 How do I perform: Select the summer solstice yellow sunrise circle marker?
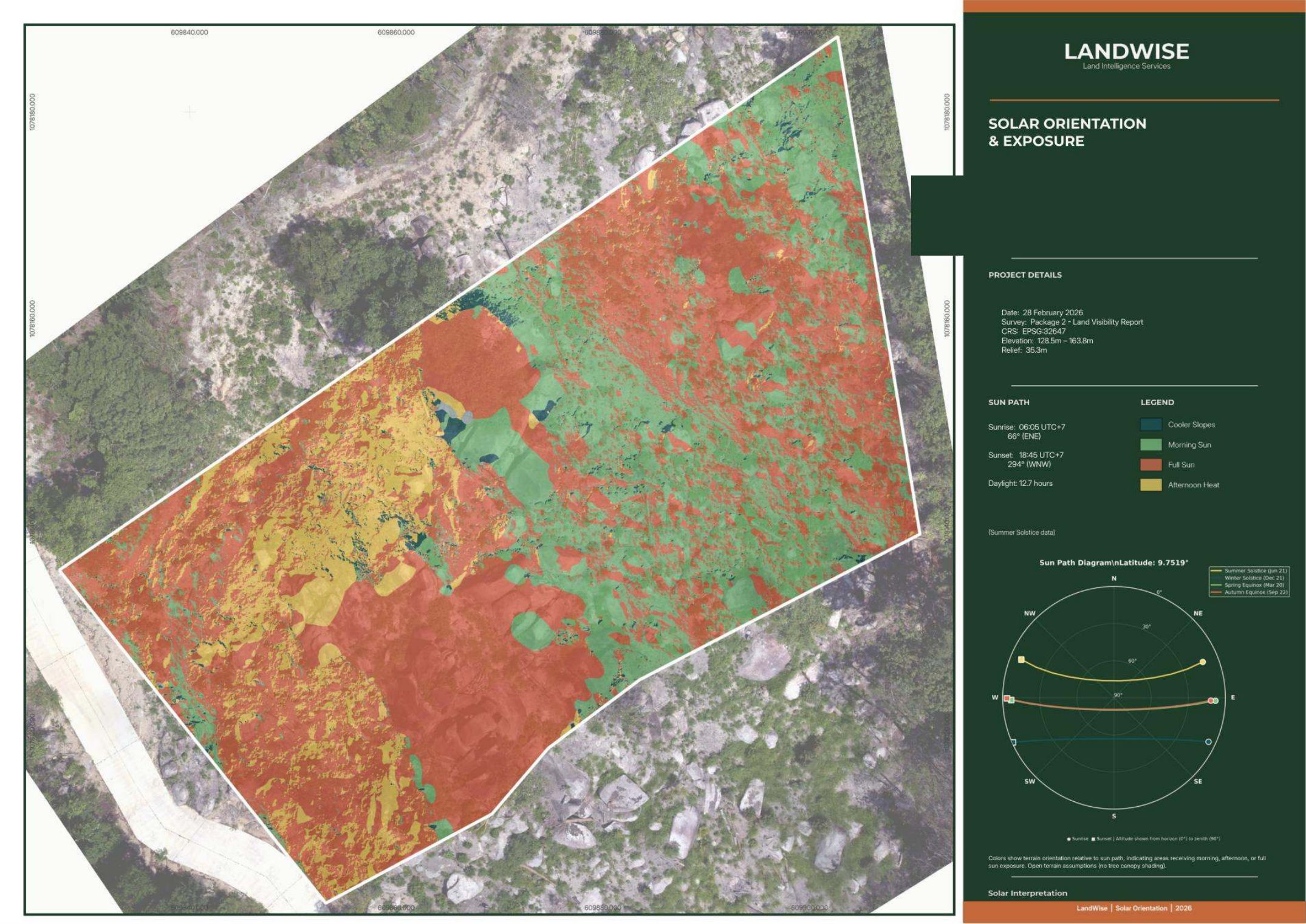(x=1202, y=662)
